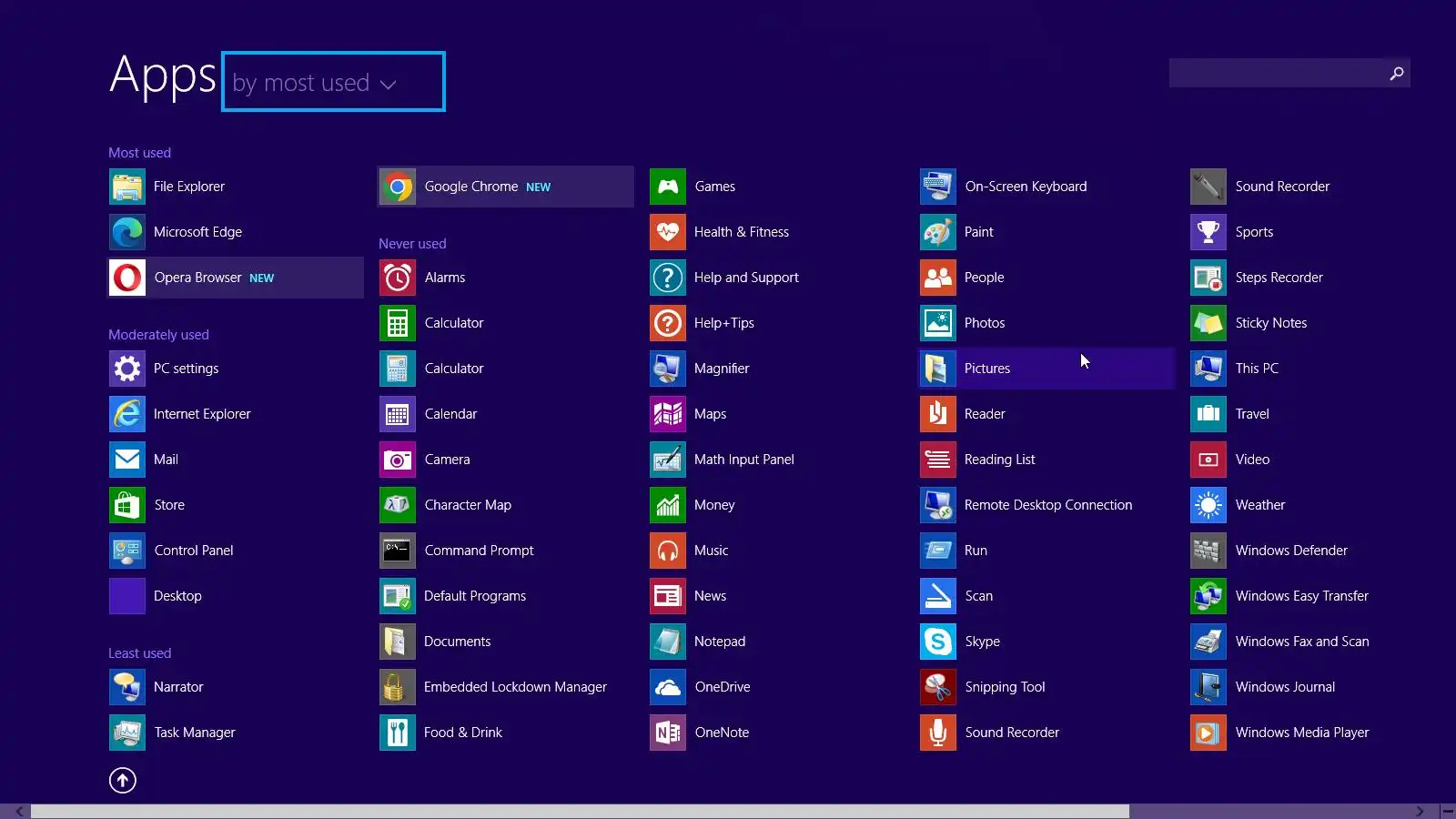Click the 'Help+Tips' label
1456x819 pixels.
coord(724,323)
